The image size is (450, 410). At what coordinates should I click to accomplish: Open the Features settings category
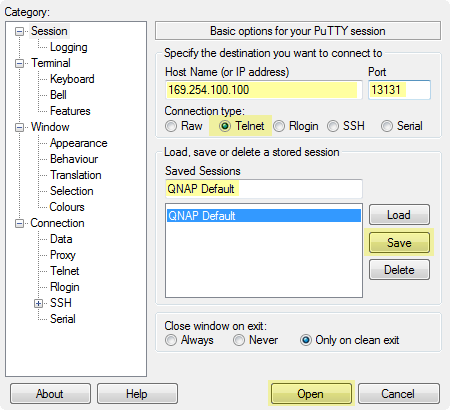tap(70, 111)
